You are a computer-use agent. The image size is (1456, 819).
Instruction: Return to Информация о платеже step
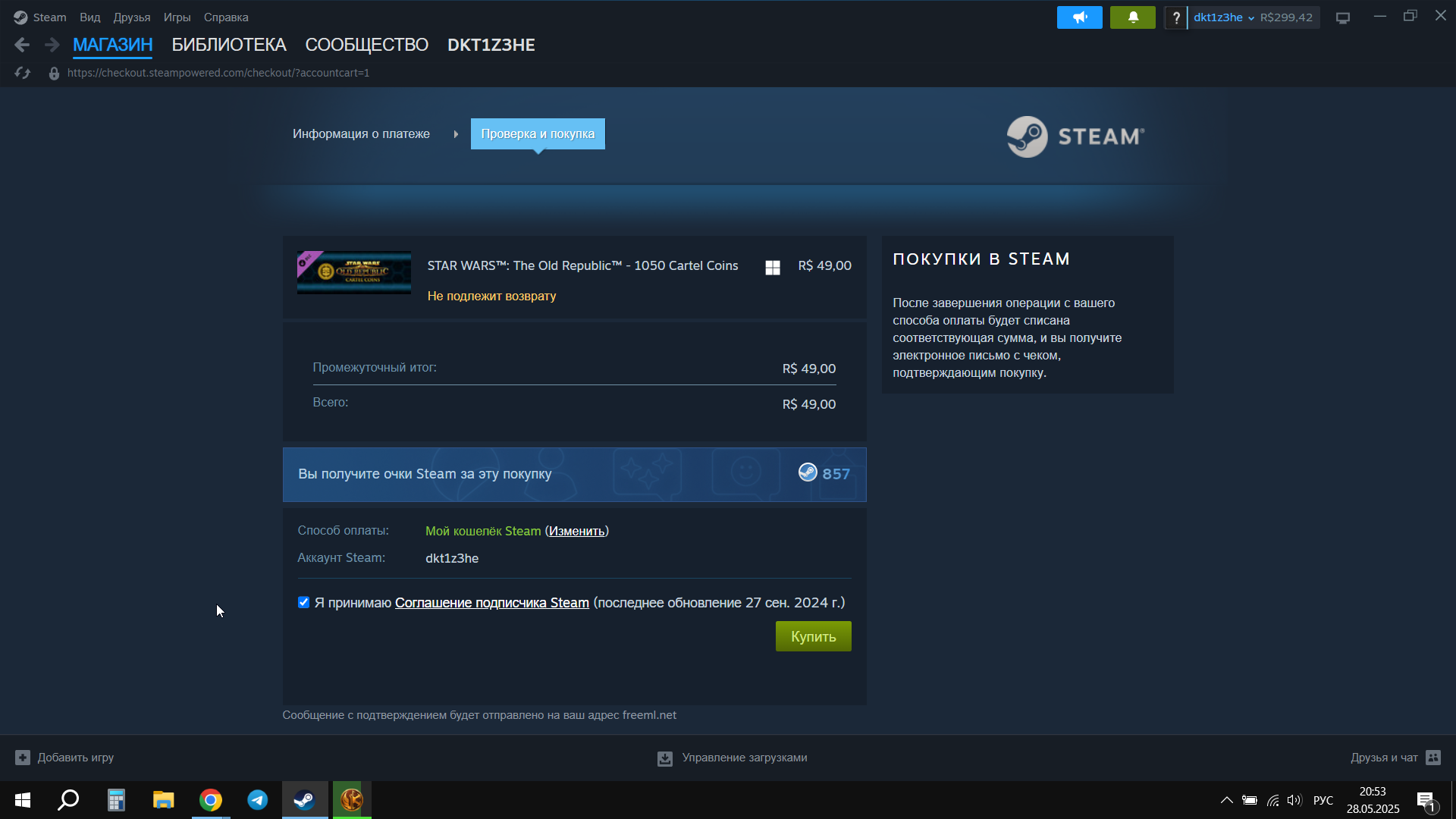361,133
